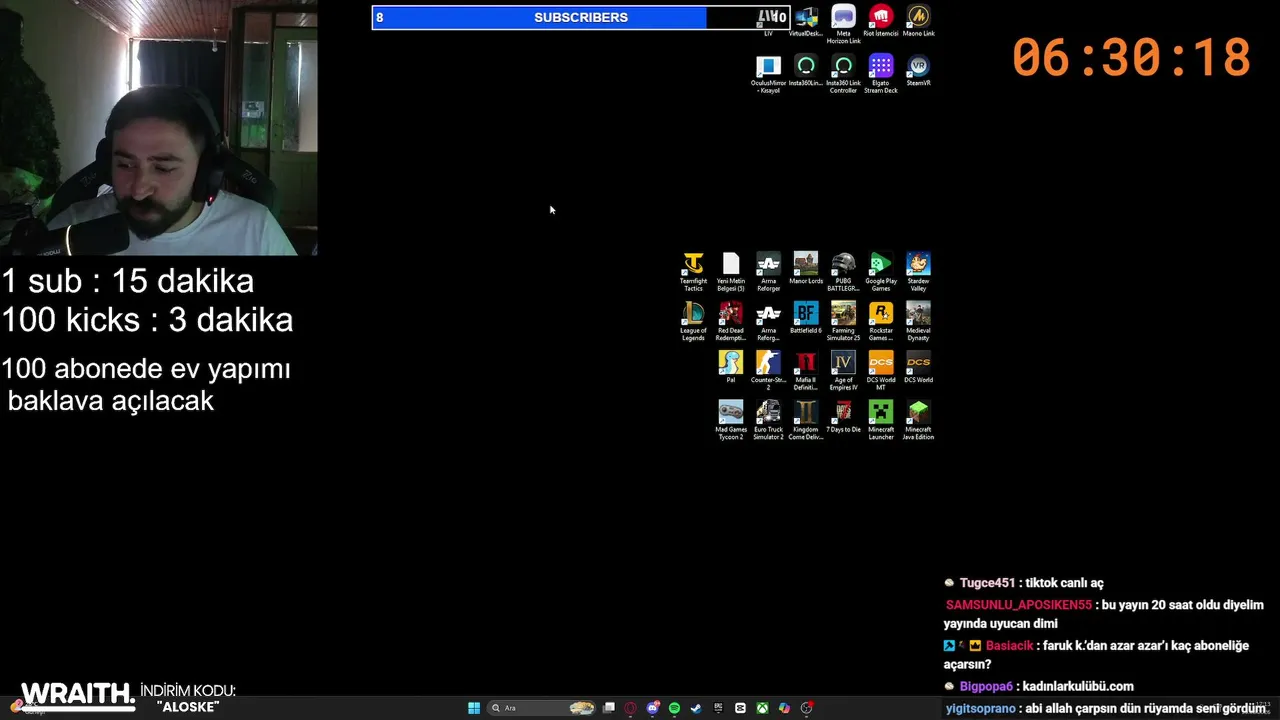Open the dark DCS World icon
This screenshot has width=1280, height=720.
(918, 367)
